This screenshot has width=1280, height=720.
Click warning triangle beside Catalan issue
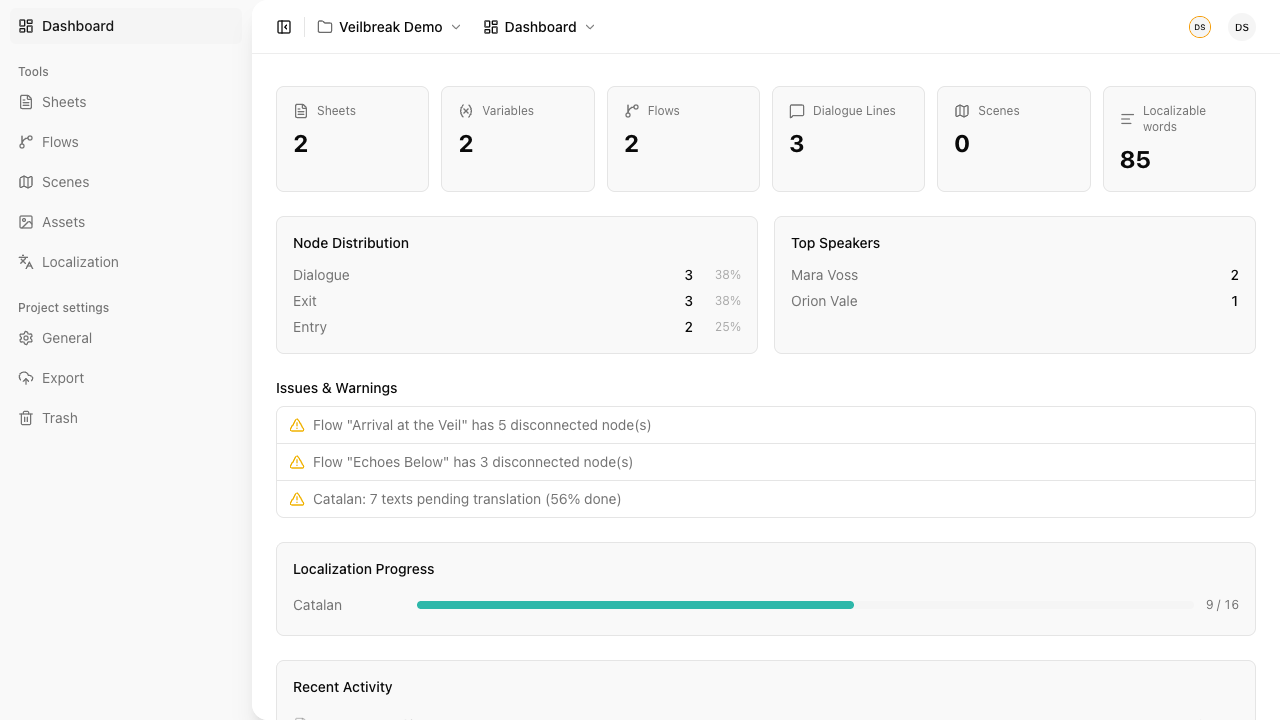297,499
